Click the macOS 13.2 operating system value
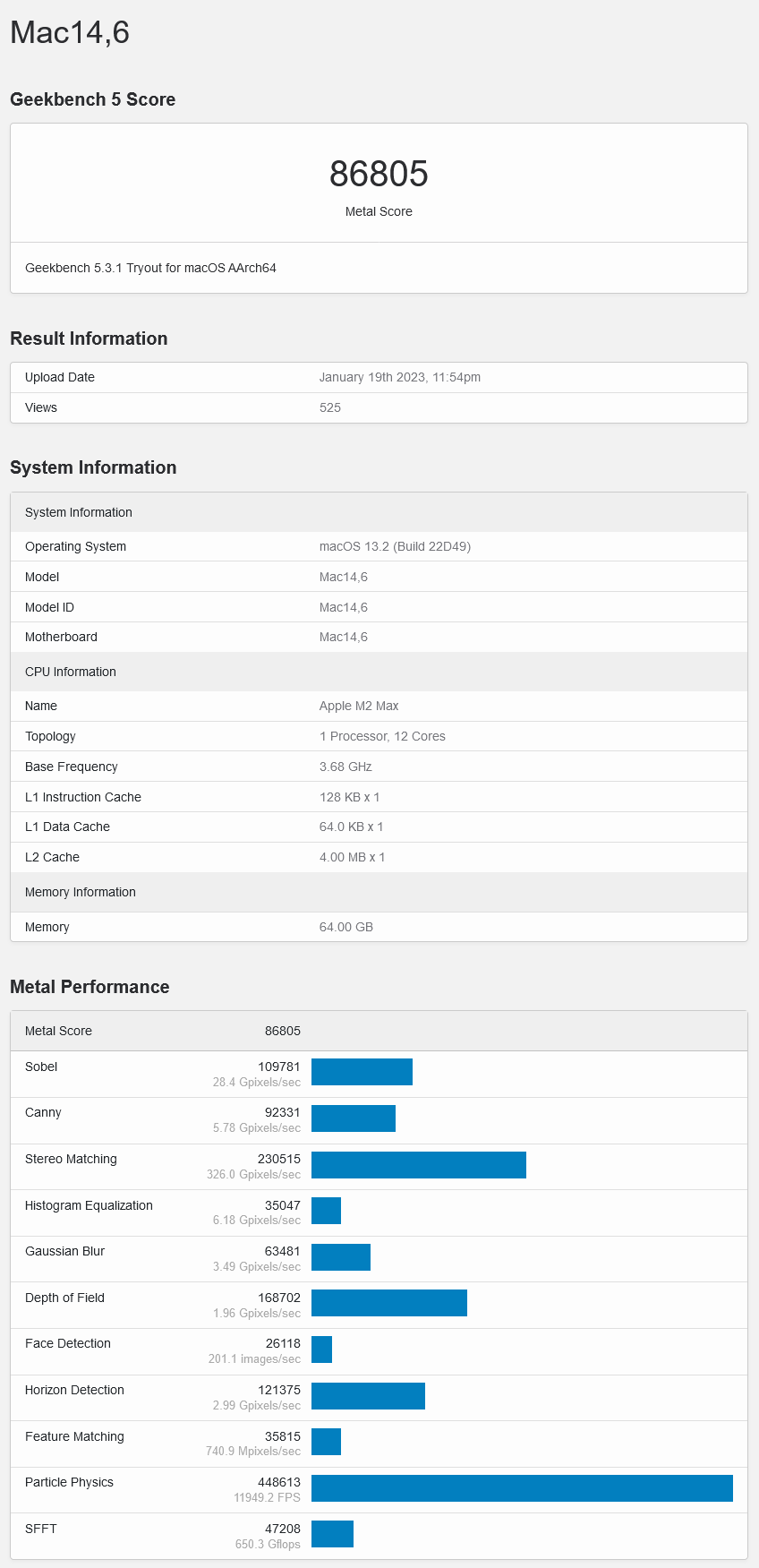Screen dimensions: 759x1568 pyautogui.click(x=395, y=546)
